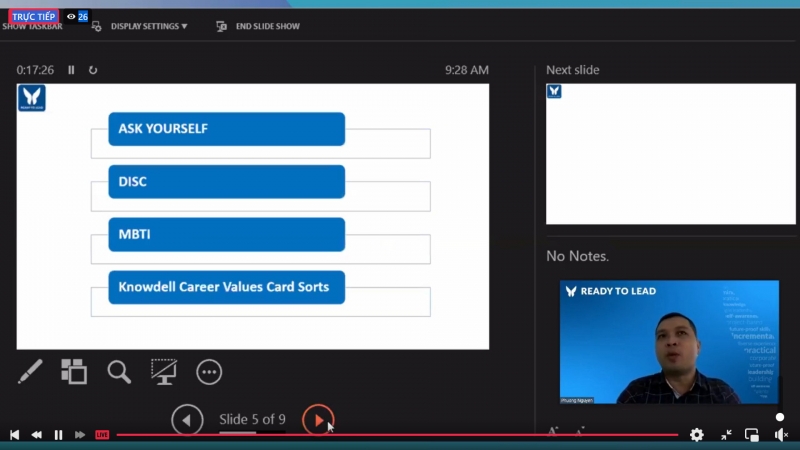800x450 pixels.
Task: Open the see all slides grid
Action: tap(74, 372)
